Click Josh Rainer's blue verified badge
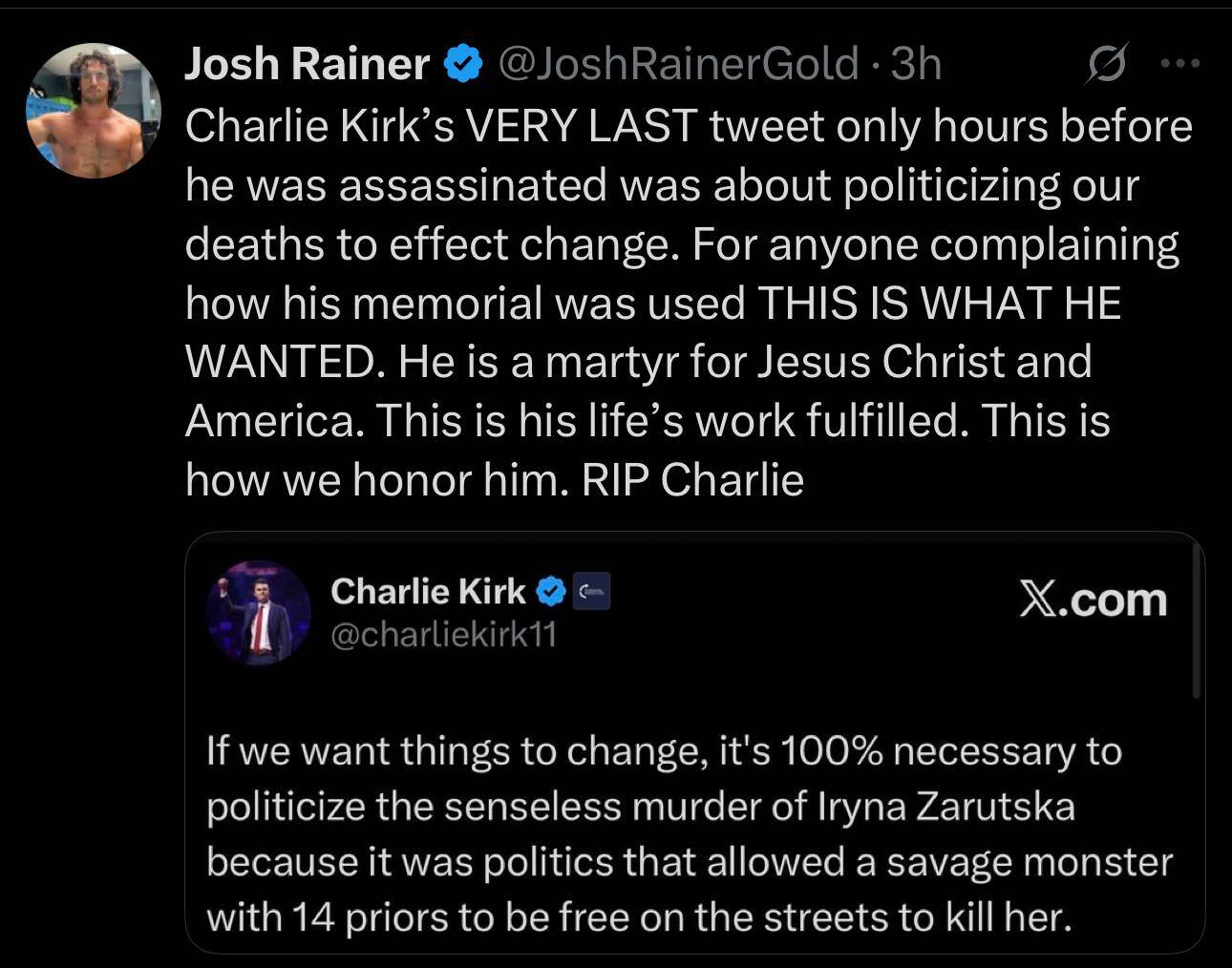 coord(463,65)
